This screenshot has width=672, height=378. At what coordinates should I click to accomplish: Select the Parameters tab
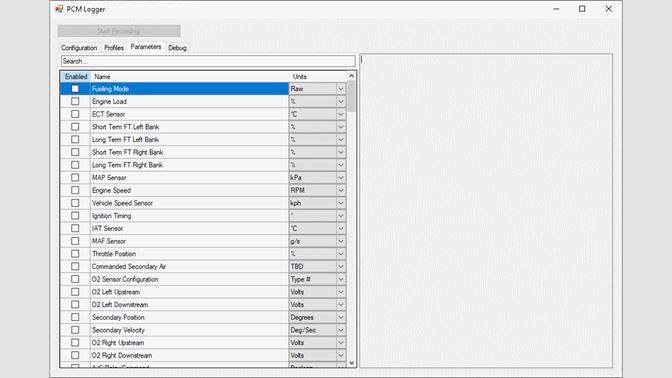click(x=146, y=47)
